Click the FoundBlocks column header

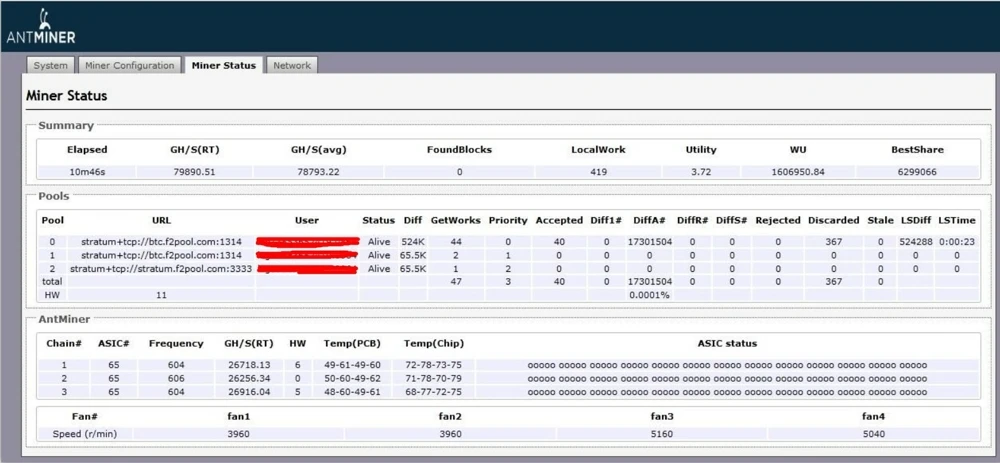(x=459, y=150)
